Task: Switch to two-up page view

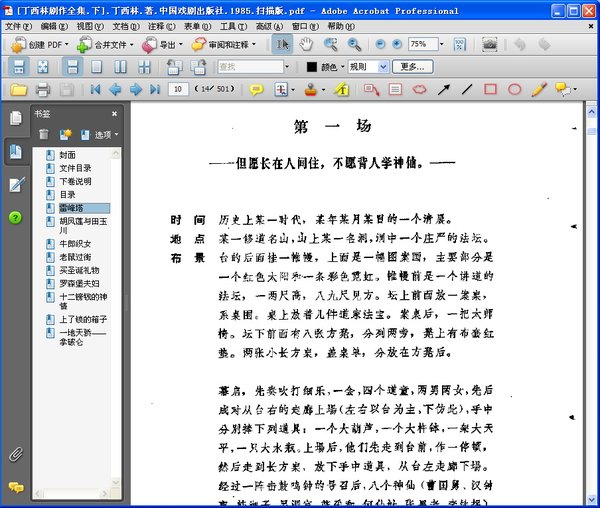Action: [x=120, y=67]
